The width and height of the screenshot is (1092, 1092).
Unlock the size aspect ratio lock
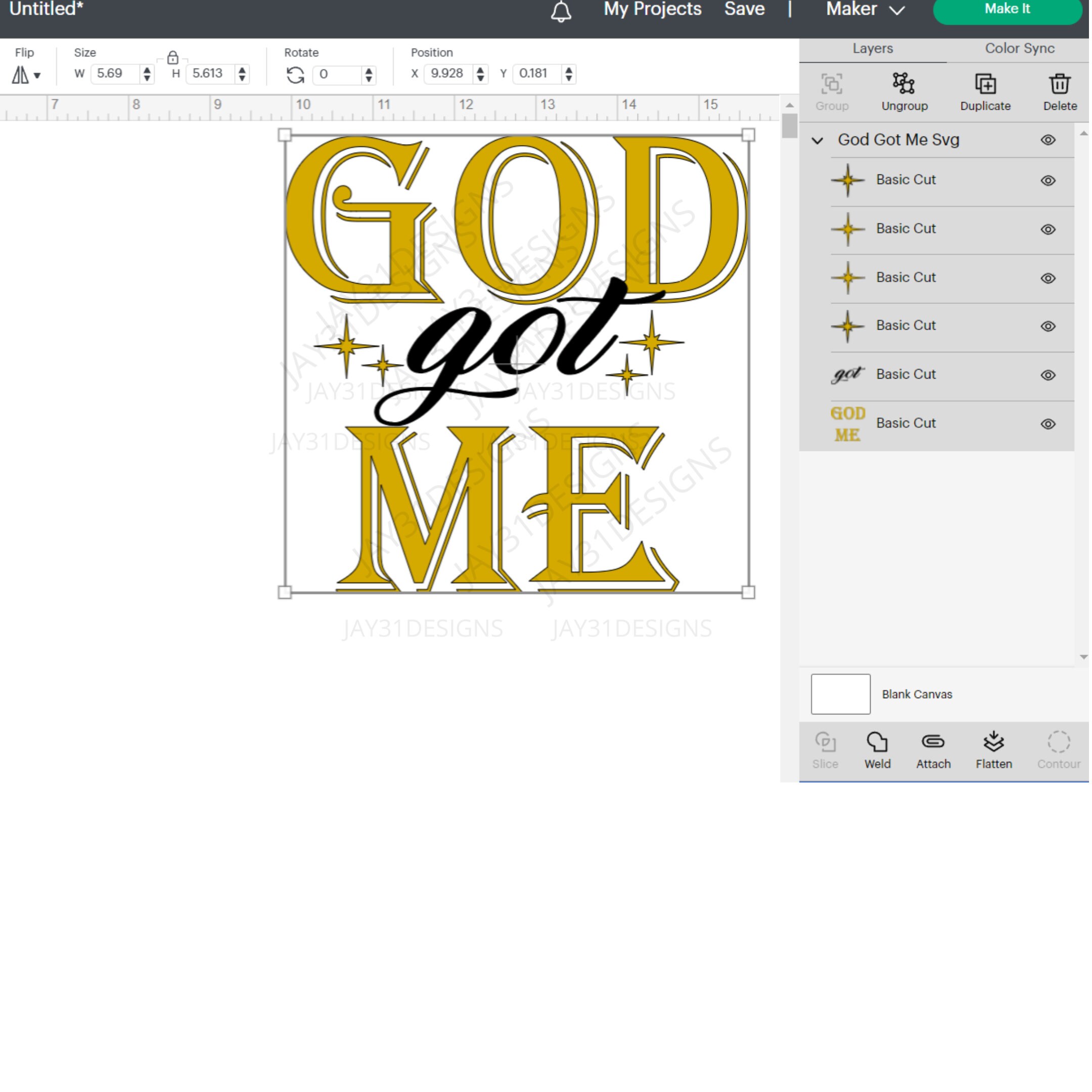173,57
